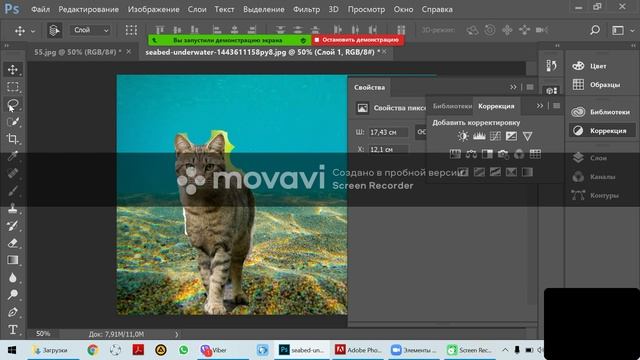Open the Образцы panel button

[602, 85]
